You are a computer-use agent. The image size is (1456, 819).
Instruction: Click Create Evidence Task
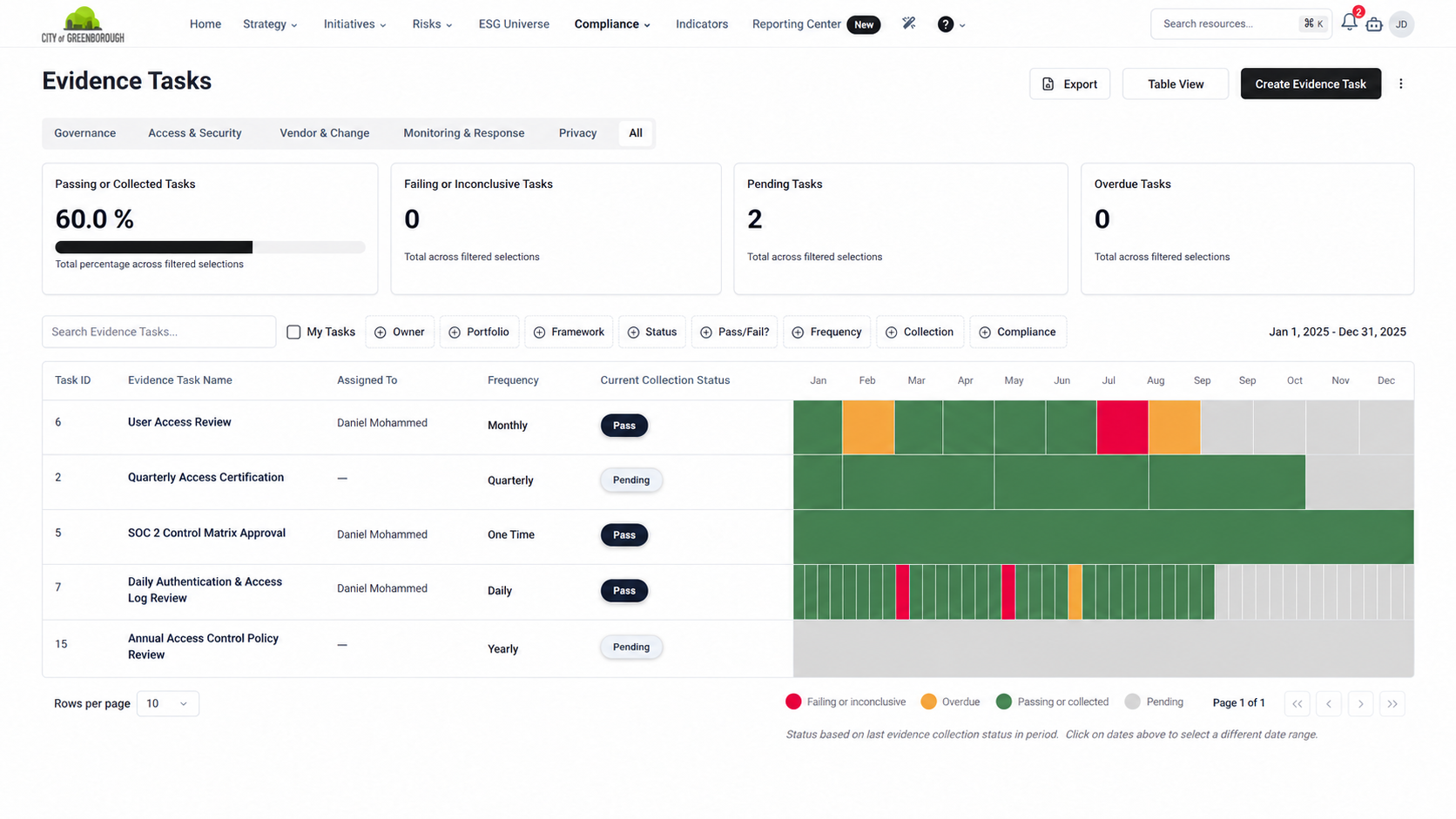point(1311,84)
